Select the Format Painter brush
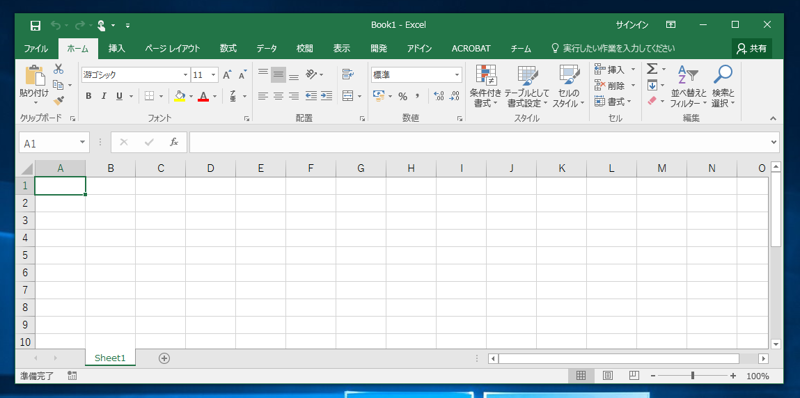The width and height of the screenshot is (800, 398). coord(59,101)
